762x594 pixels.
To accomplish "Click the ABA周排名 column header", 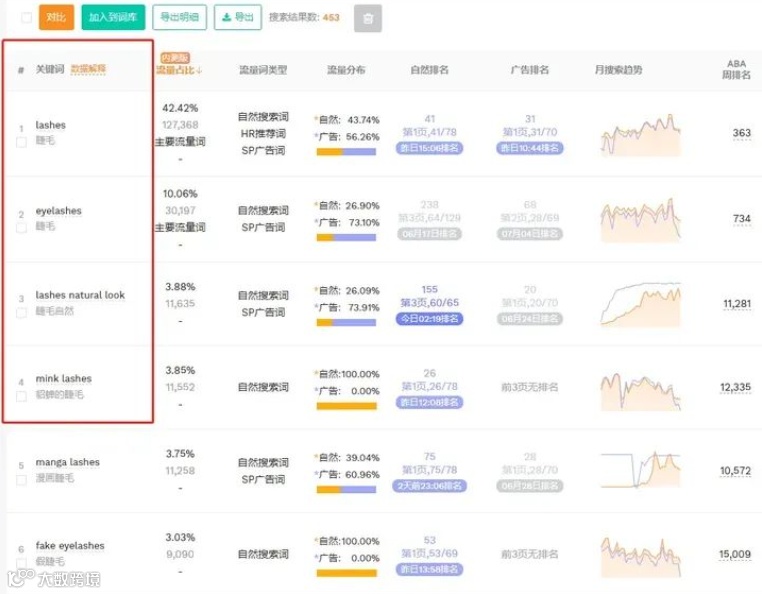I will (x=736, y=70).
